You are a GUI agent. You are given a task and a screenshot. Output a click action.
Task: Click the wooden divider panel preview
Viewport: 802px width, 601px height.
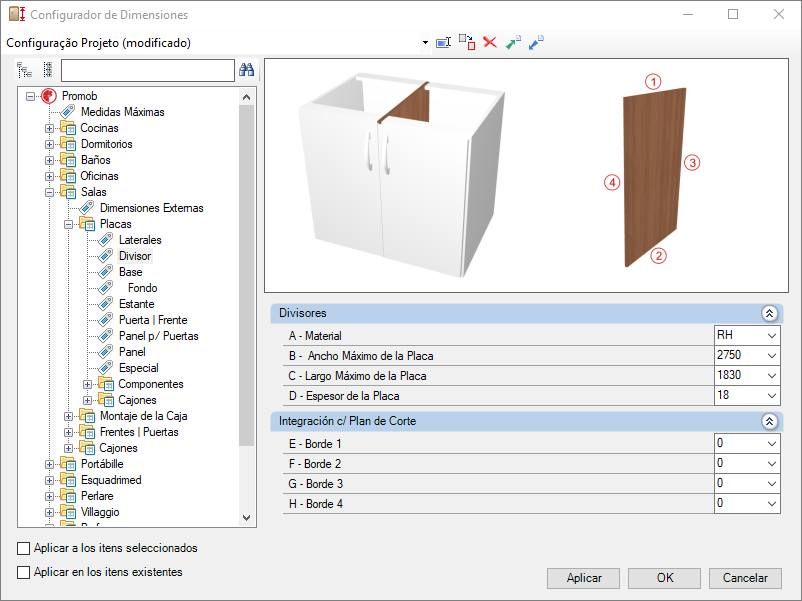point(654,176)
